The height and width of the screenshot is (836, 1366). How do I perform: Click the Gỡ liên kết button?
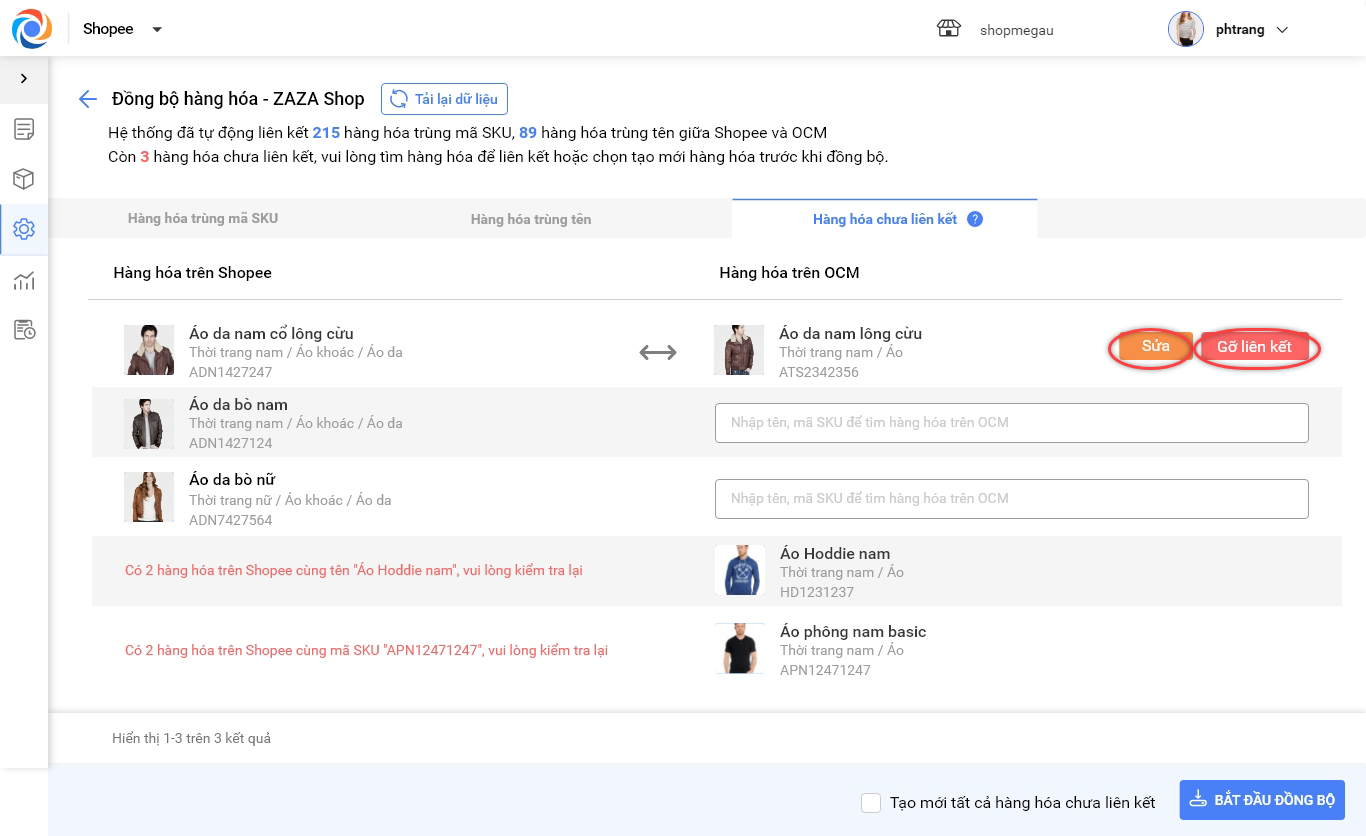(1254, 347)
